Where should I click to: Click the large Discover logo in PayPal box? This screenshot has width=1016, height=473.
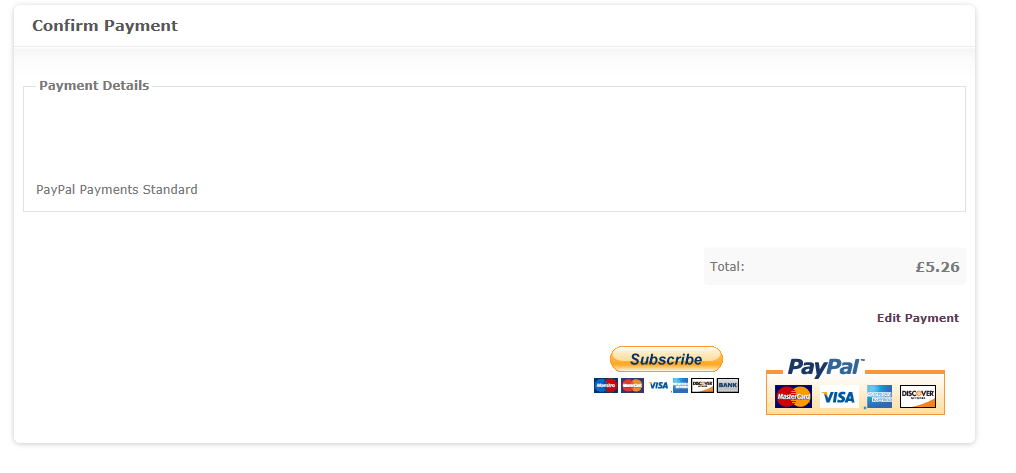(918, 396)
